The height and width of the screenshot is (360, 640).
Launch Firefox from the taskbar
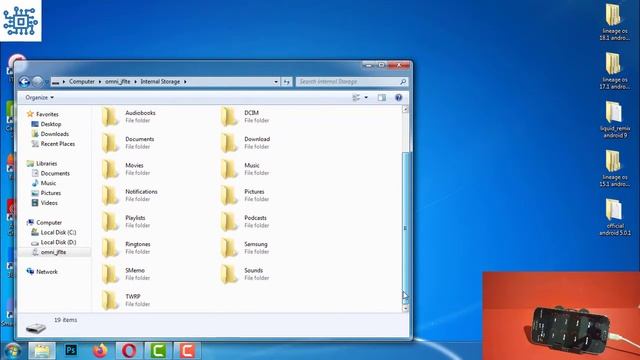click(100, 350)
